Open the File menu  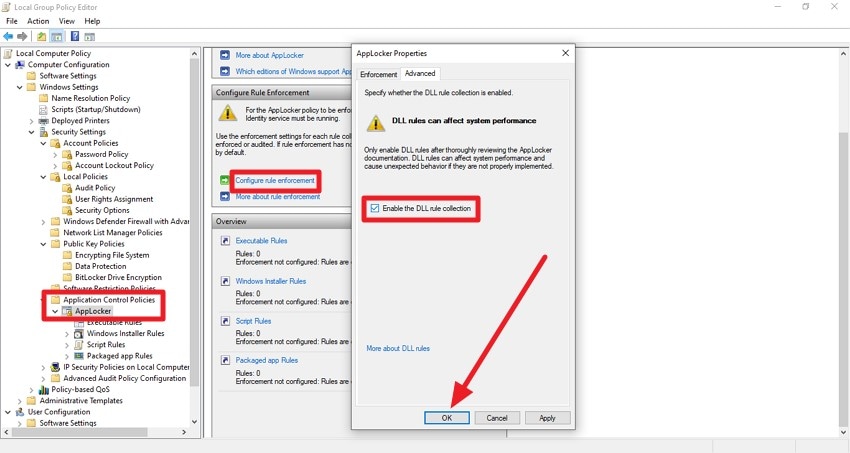coord(11,21)
